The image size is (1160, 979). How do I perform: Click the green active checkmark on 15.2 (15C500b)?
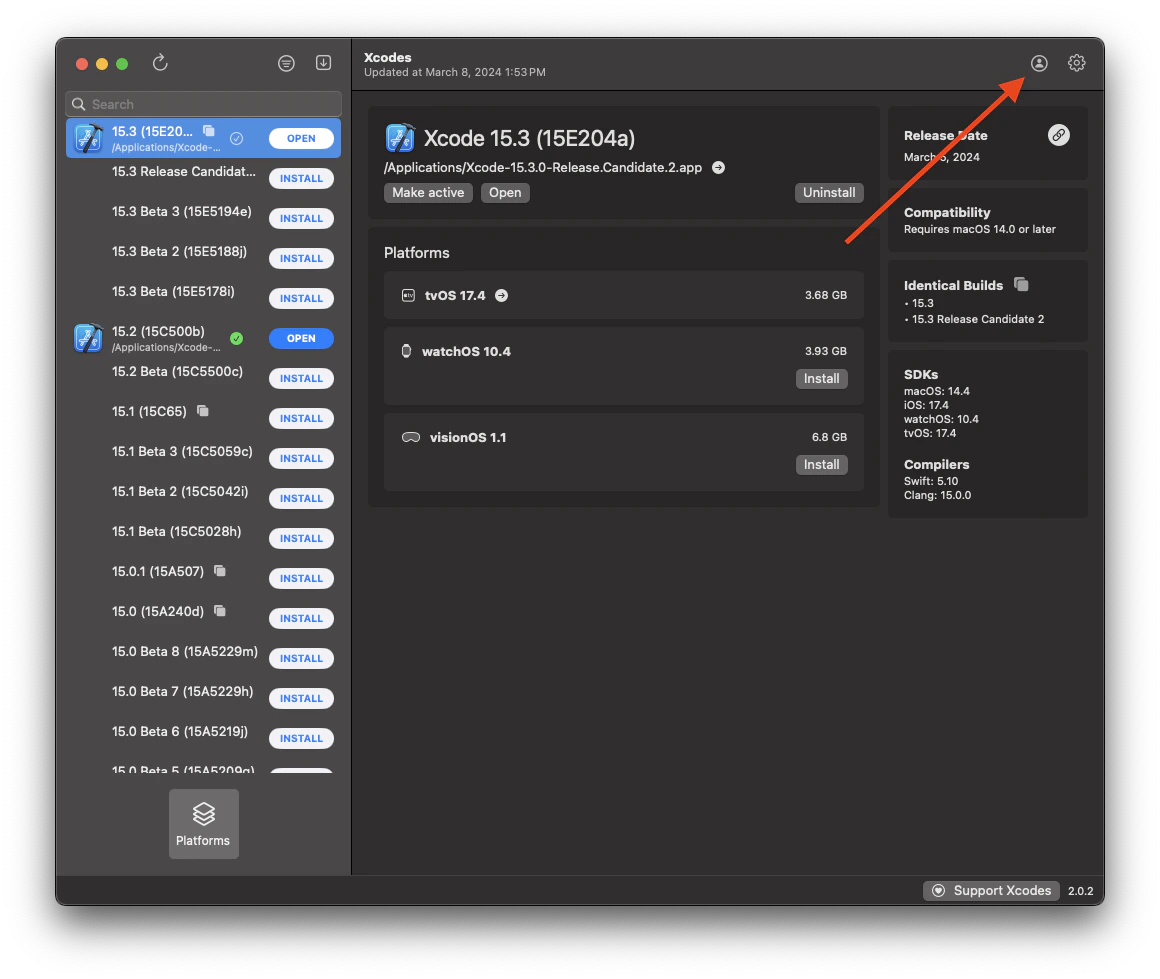(237, 338)
